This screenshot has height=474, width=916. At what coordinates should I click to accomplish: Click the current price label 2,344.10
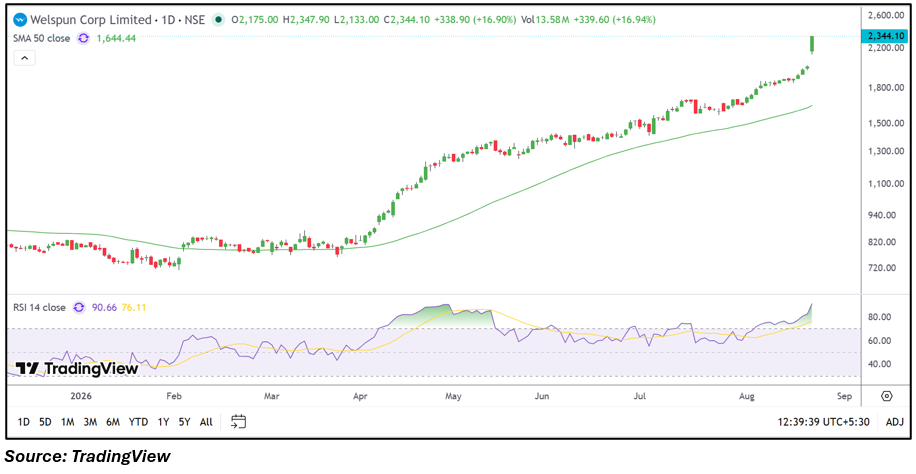point(886,36)
